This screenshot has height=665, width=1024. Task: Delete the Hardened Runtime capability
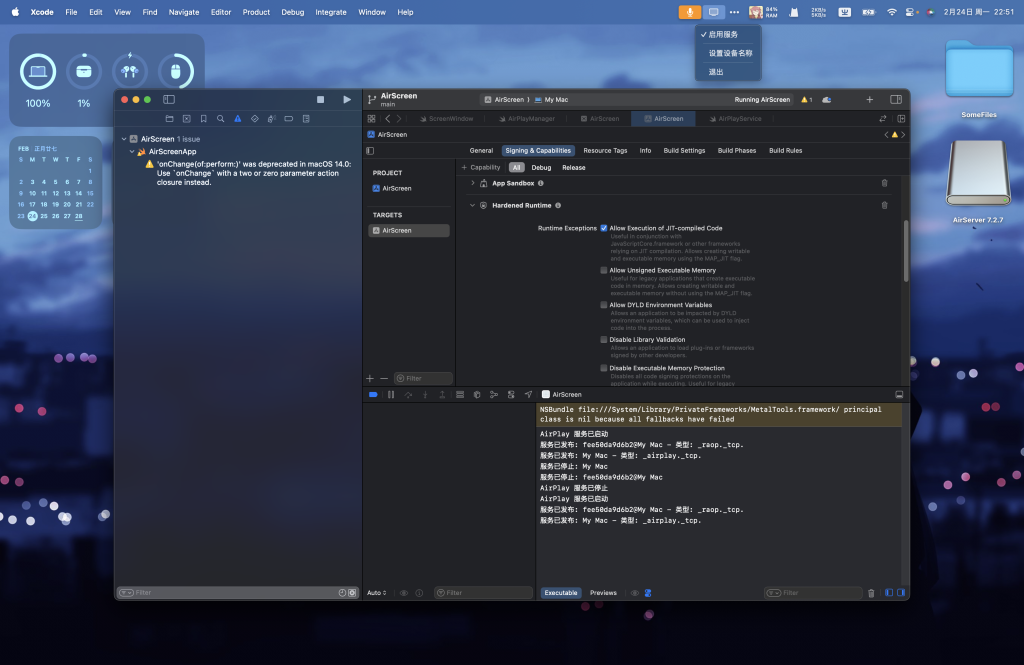884,205
